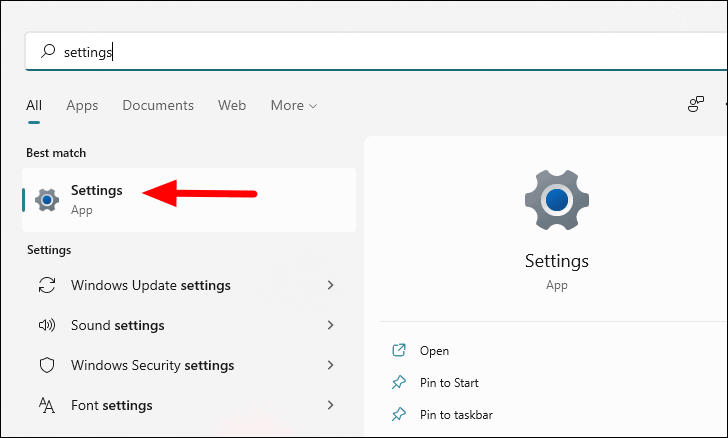The width and height of the screenshot is (728, 438).
Task: Open the Documents tab
Action: click(x=158, y=105)
